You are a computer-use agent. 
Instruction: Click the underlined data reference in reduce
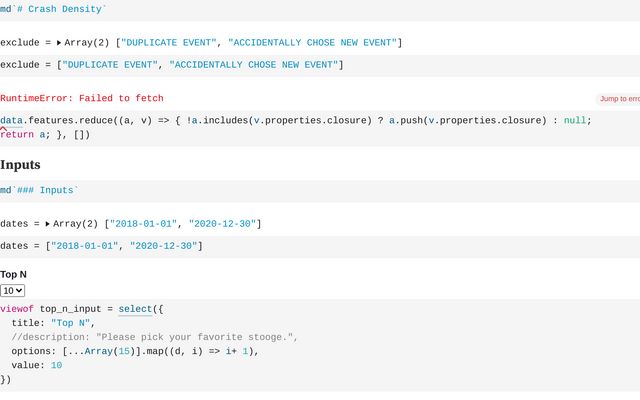pos(11,121)
